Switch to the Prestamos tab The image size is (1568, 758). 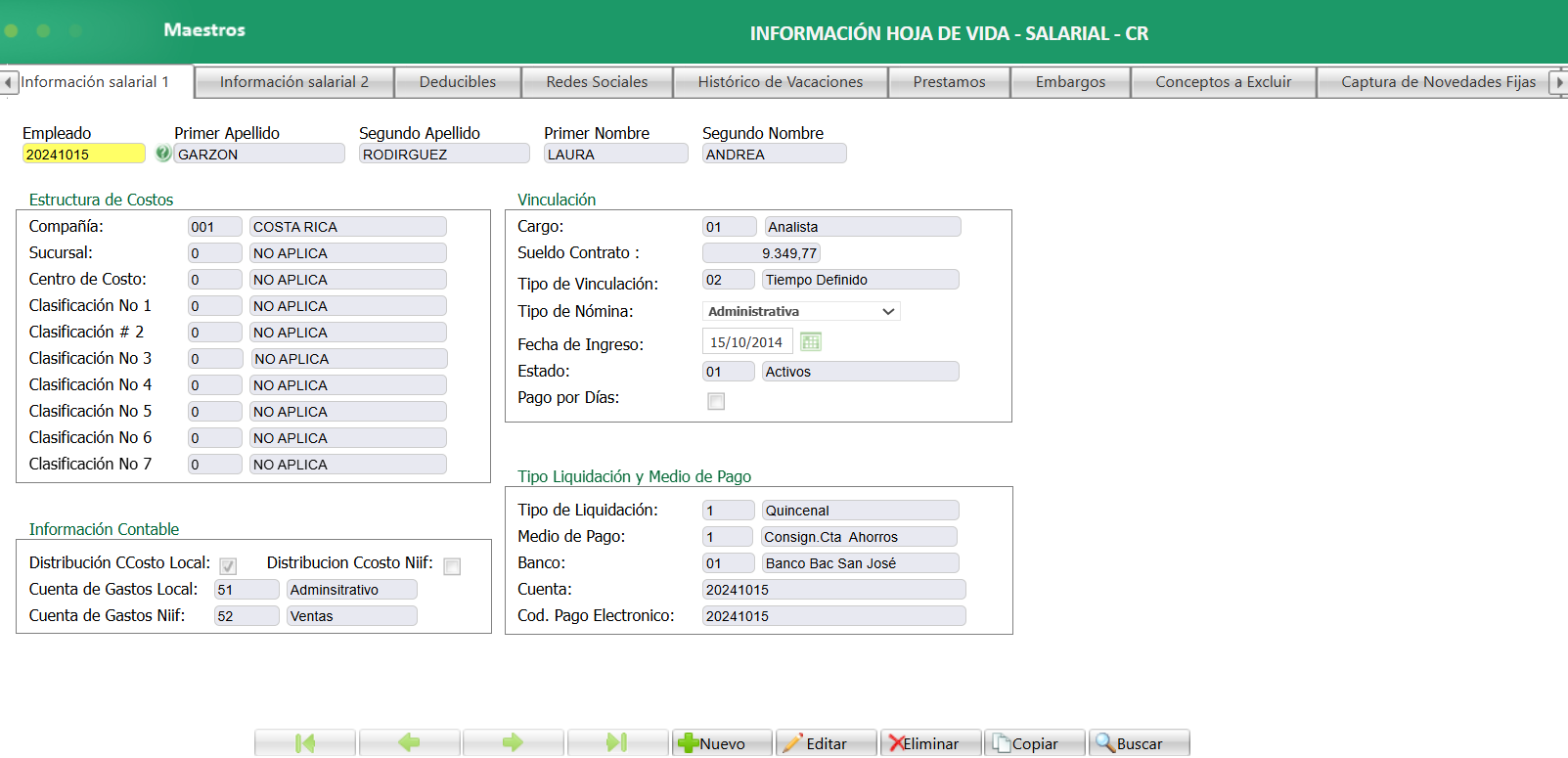949,82
